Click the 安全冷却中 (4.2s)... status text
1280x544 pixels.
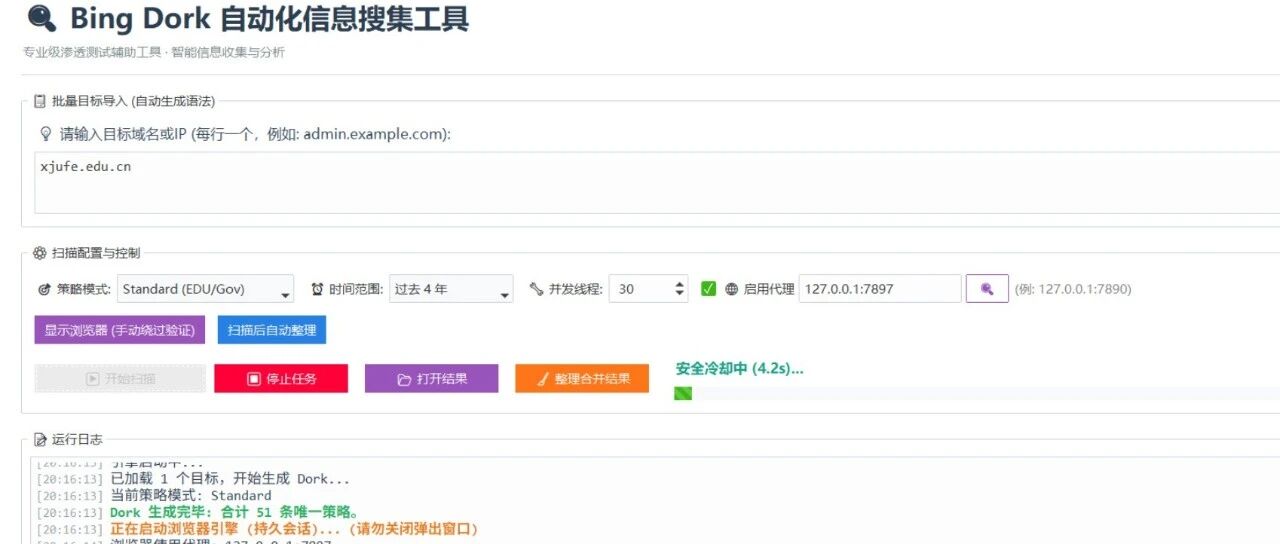pos(739,369)
